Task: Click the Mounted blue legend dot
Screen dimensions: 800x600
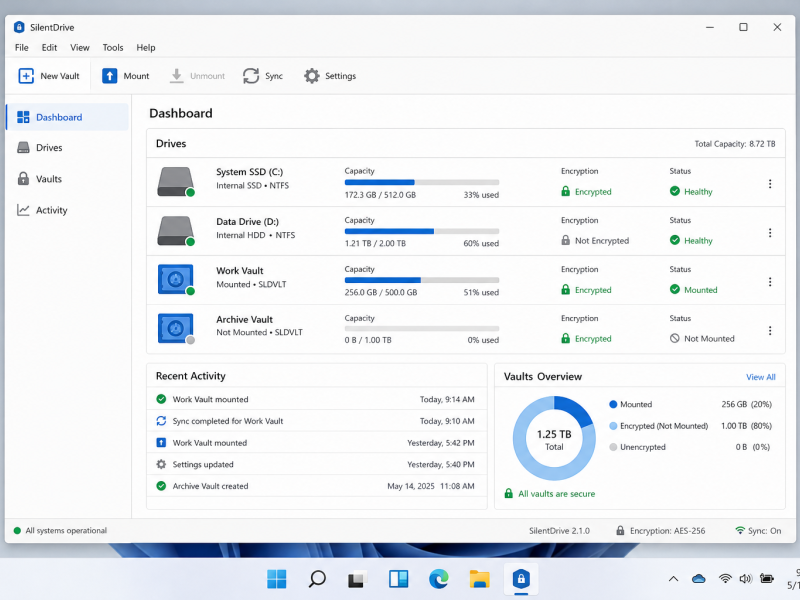Action: (x=613, y=404)
